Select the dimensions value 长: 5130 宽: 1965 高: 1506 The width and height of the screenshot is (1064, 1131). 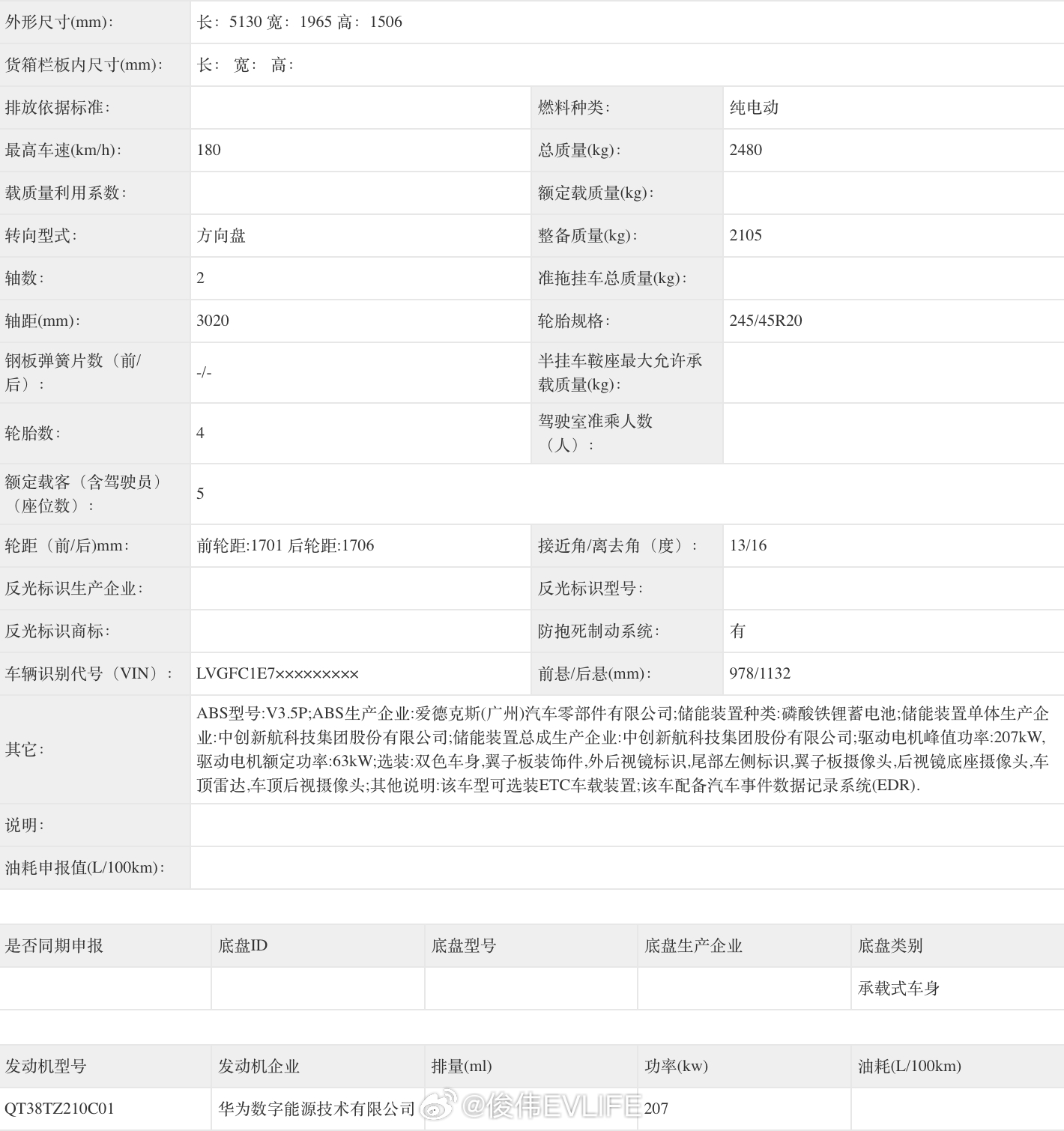coord(299,22)
